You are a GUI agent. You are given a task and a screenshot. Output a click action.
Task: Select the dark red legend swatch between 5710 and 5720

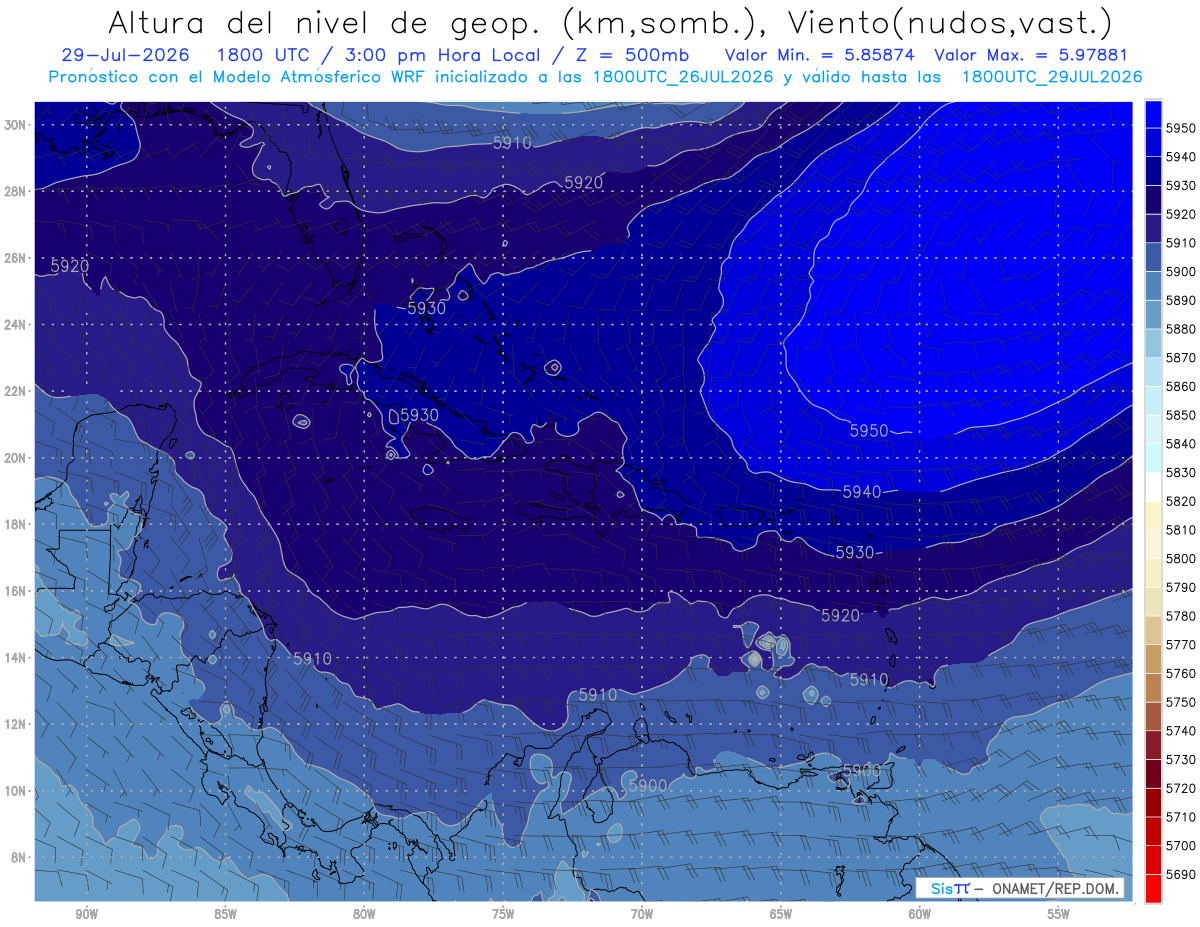[1153, 802]
